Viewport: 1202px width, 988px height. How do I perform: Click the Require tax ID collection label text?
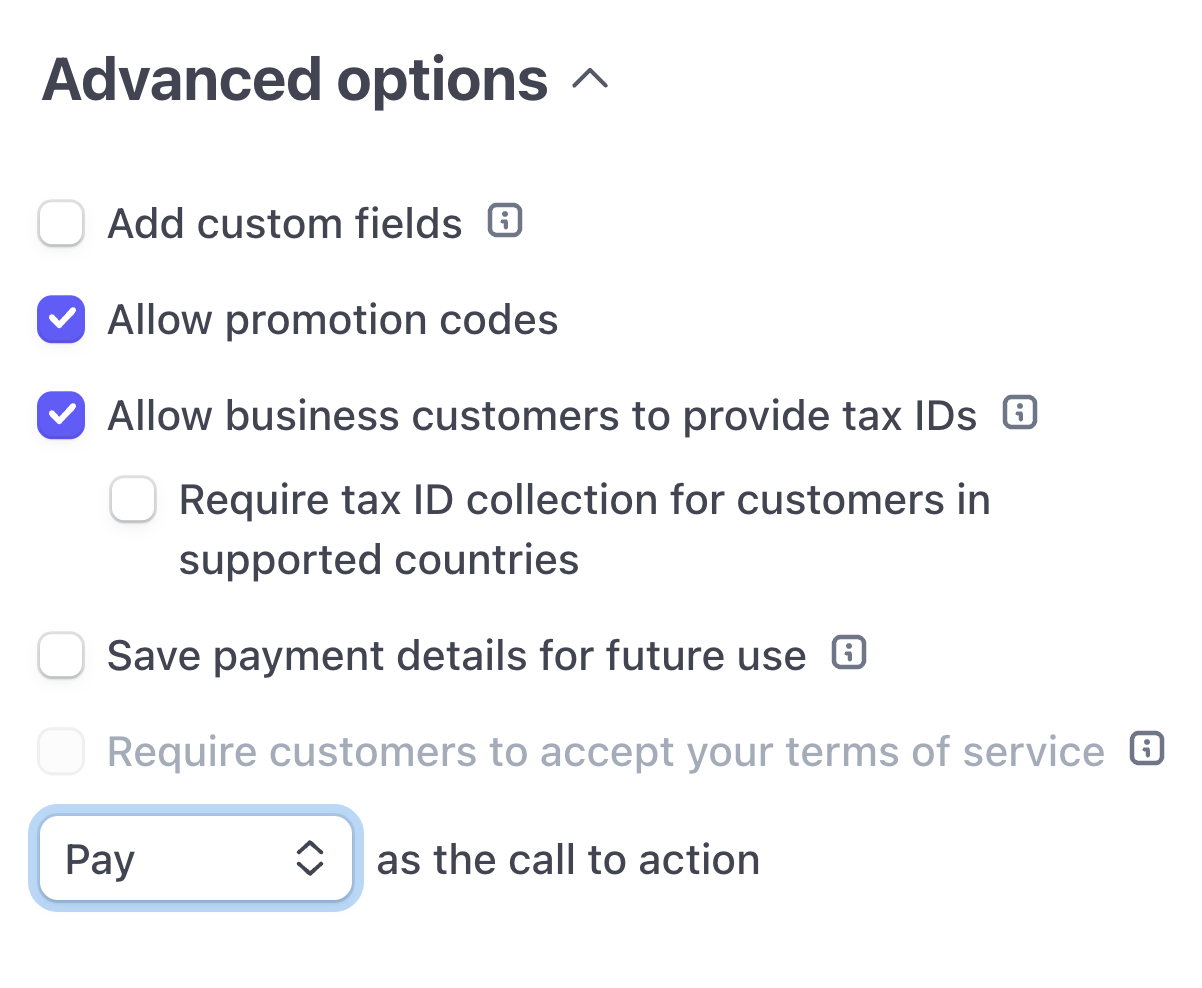pos(584,500)
